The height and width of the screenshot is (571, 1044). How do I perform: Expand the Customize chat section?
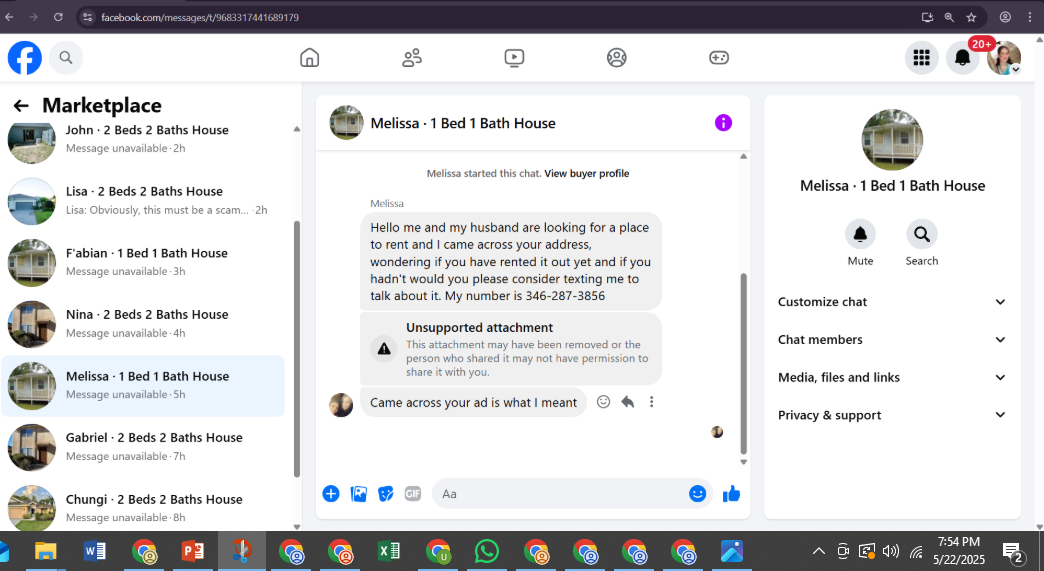tap(892, 302)
